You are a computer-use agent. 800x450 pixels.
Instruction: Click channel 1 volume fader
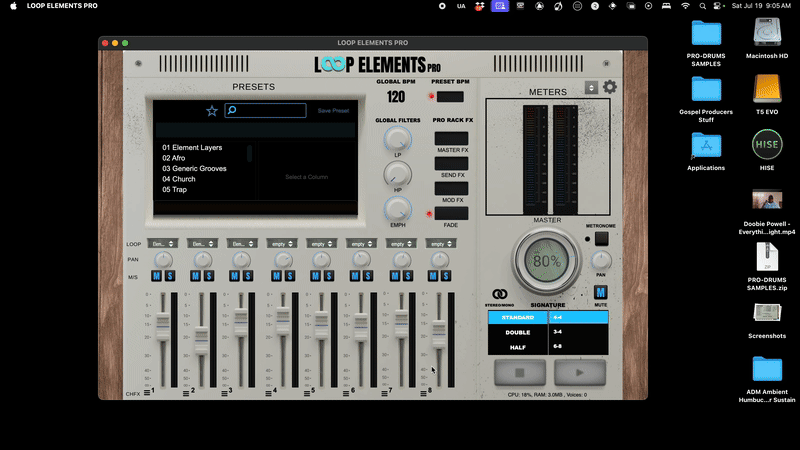[x=163, y=326]
